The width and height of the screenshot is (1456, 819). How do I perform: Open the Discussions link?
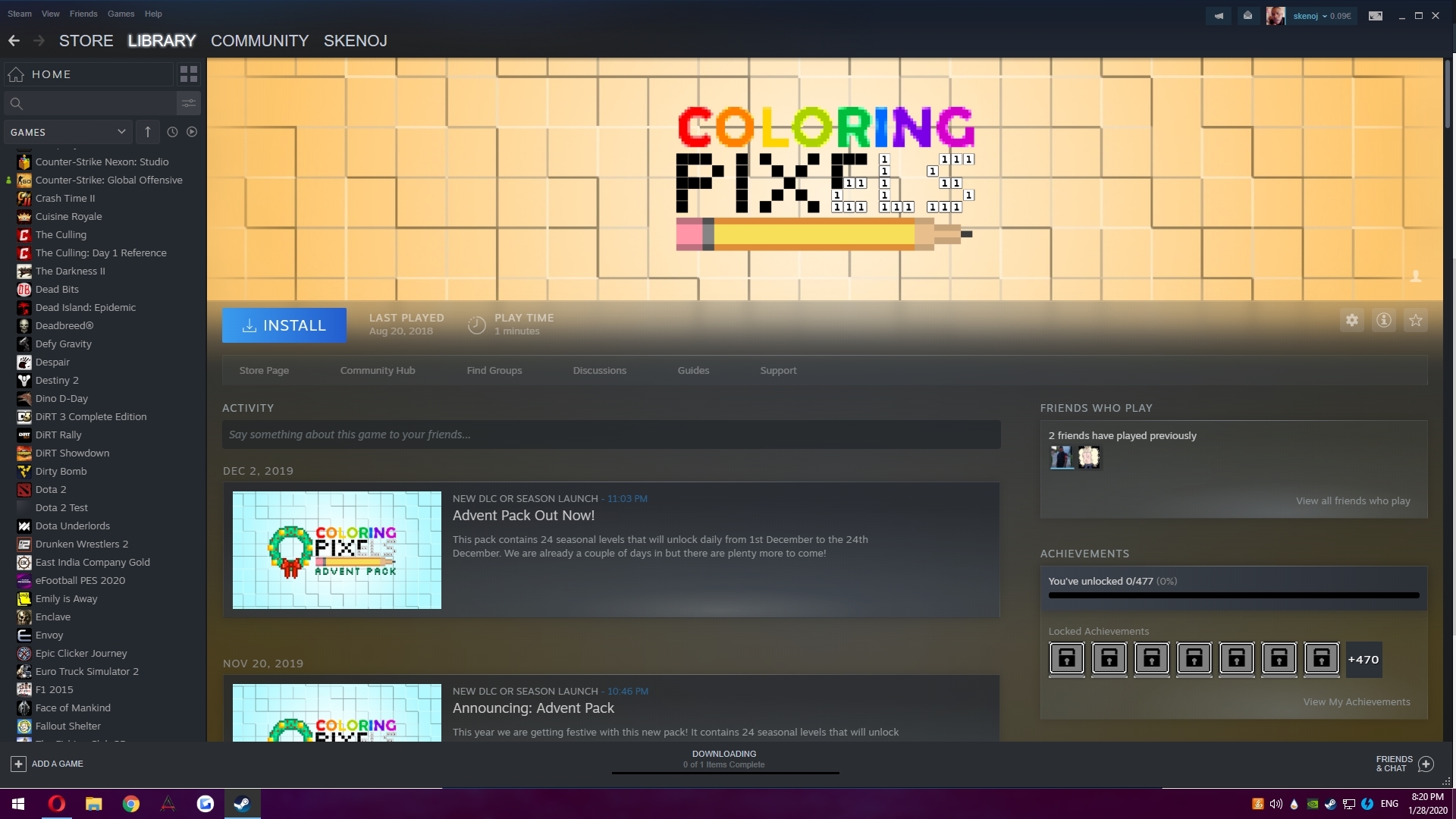point(600,371)
